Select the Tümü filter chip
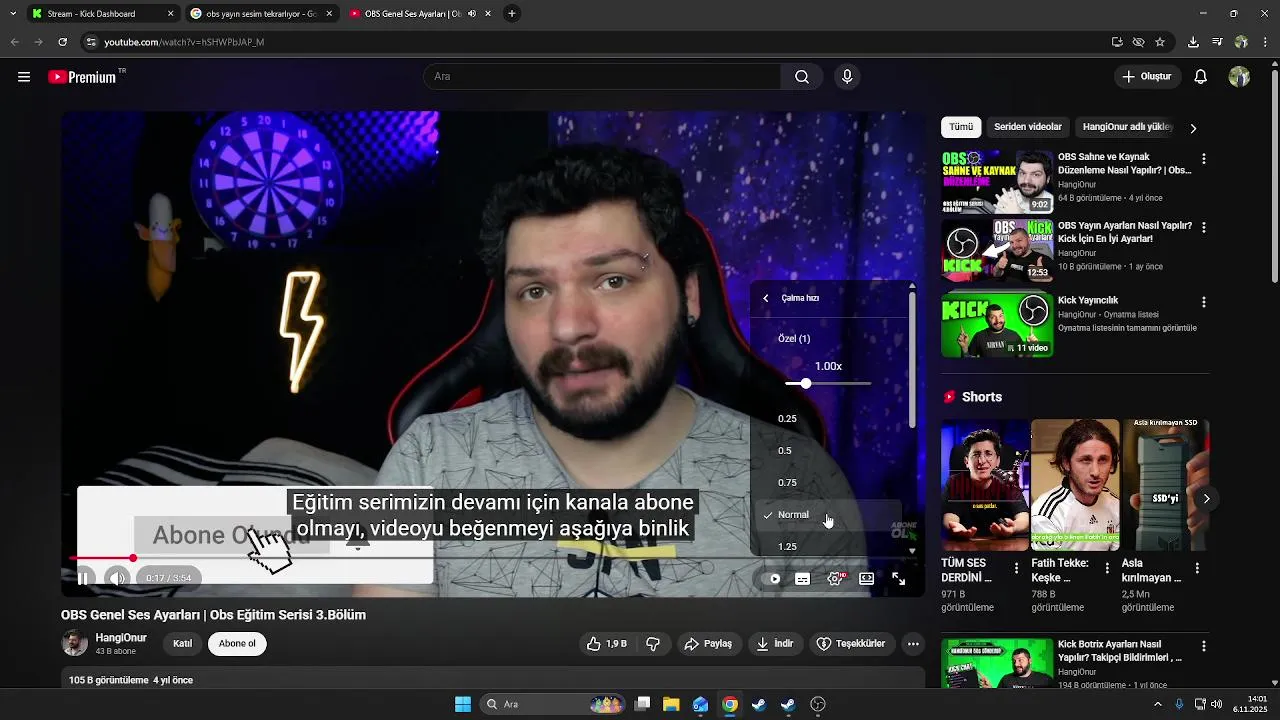The width and height of the screenshot is (1280, 720). (x=961, y=127)
